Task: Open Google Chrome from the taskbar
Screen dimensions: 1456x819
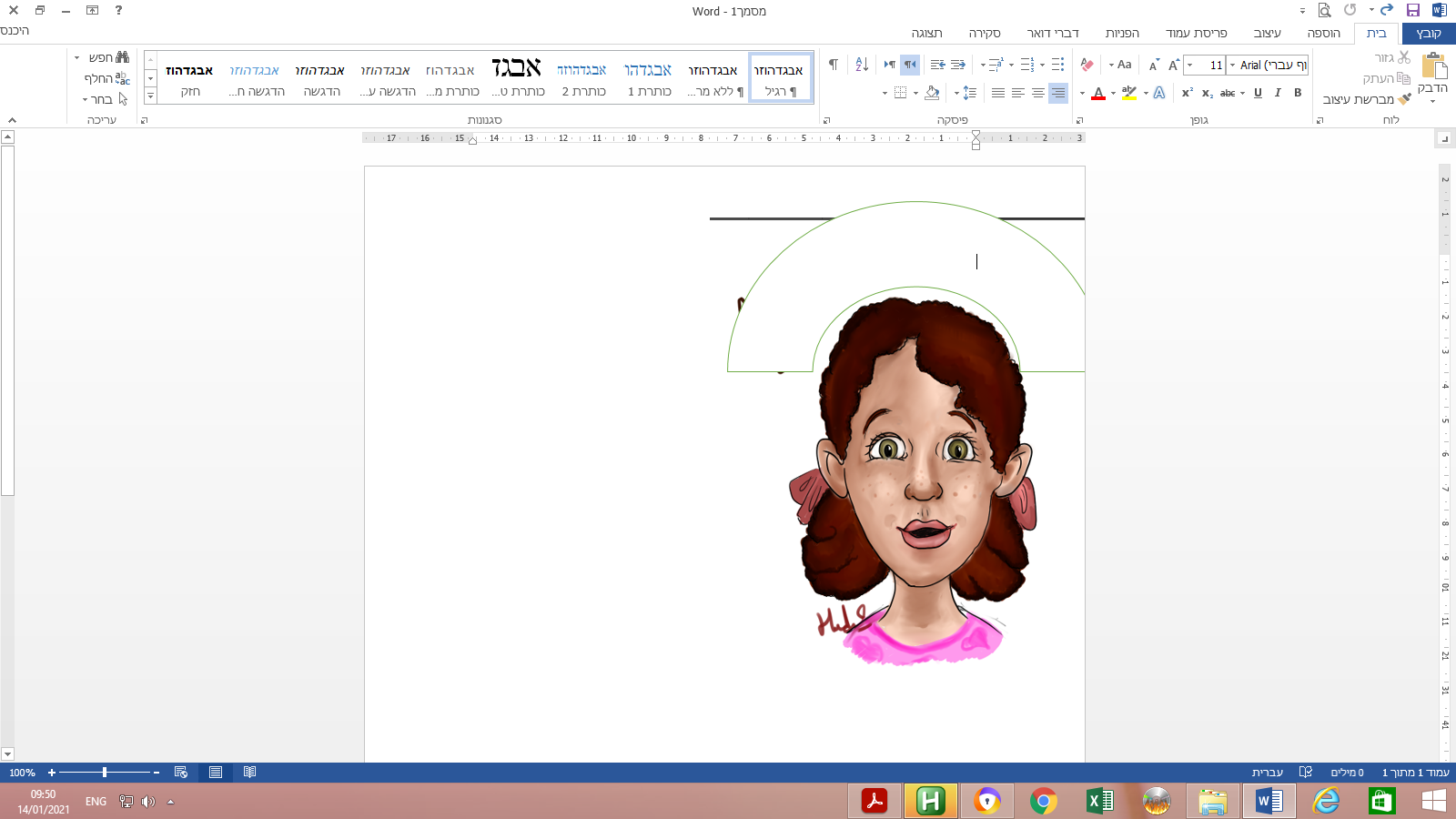Action: coord(1043,801)
